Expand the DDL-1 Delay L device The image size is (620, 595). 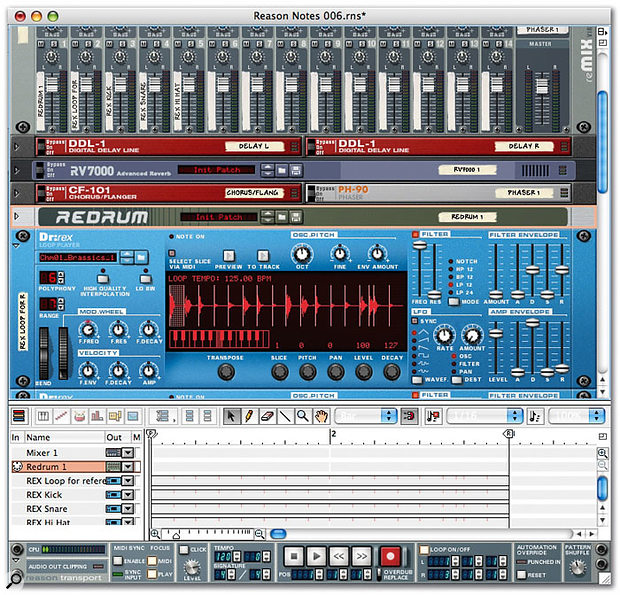17,147
